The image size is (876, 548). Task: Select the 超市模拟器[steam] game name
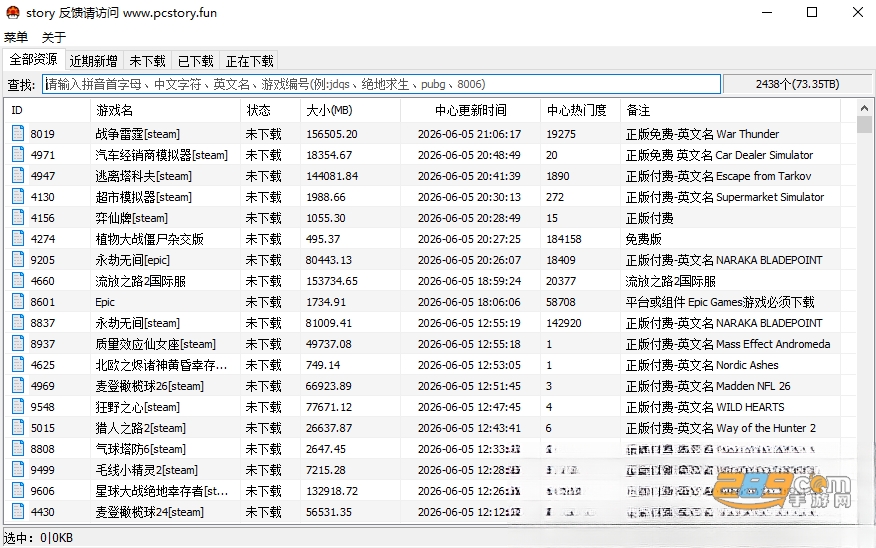(x=144, y=197)
